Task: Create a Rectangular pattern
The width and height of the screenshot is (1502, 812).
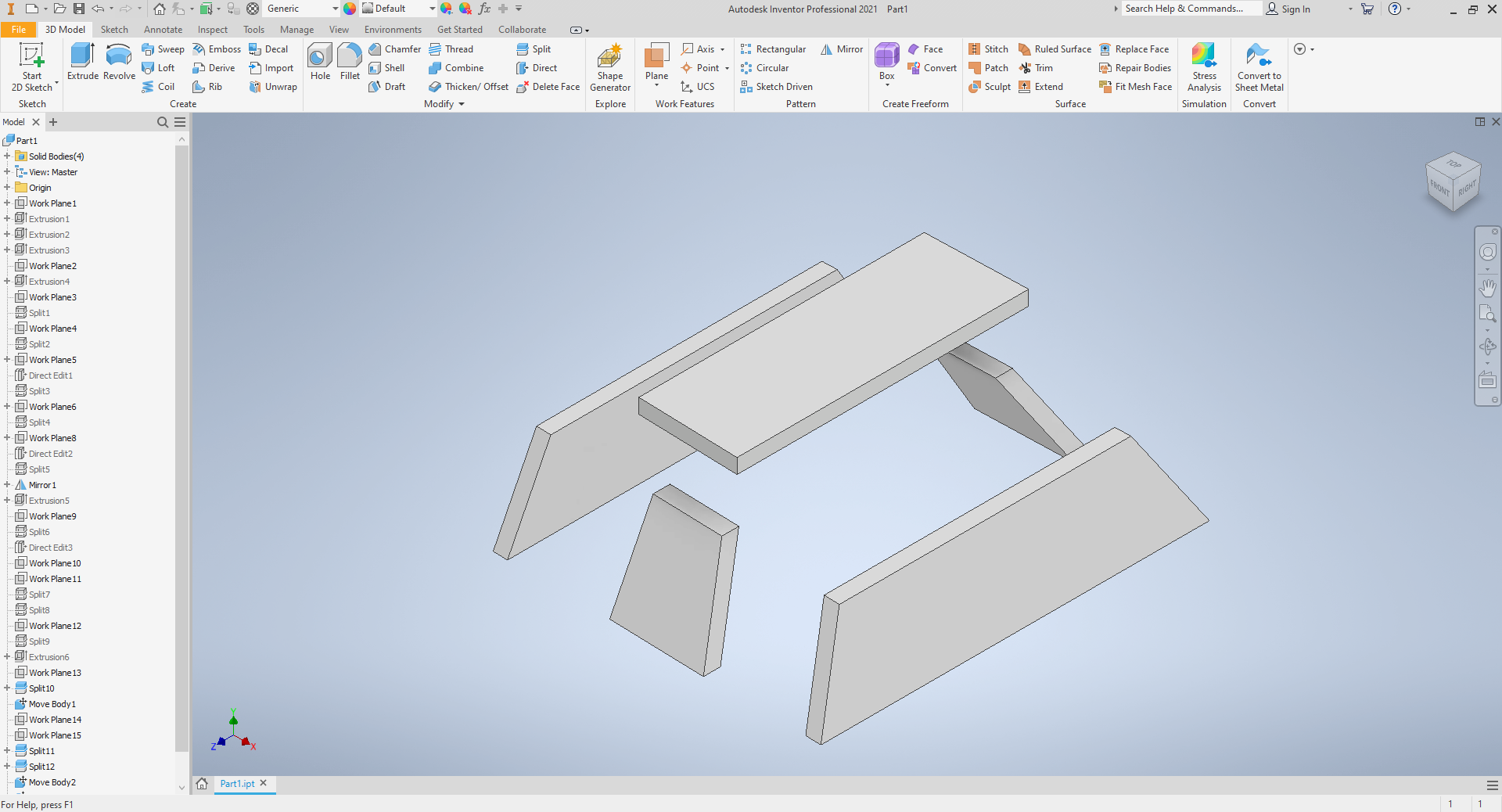Action: [773, 49]
